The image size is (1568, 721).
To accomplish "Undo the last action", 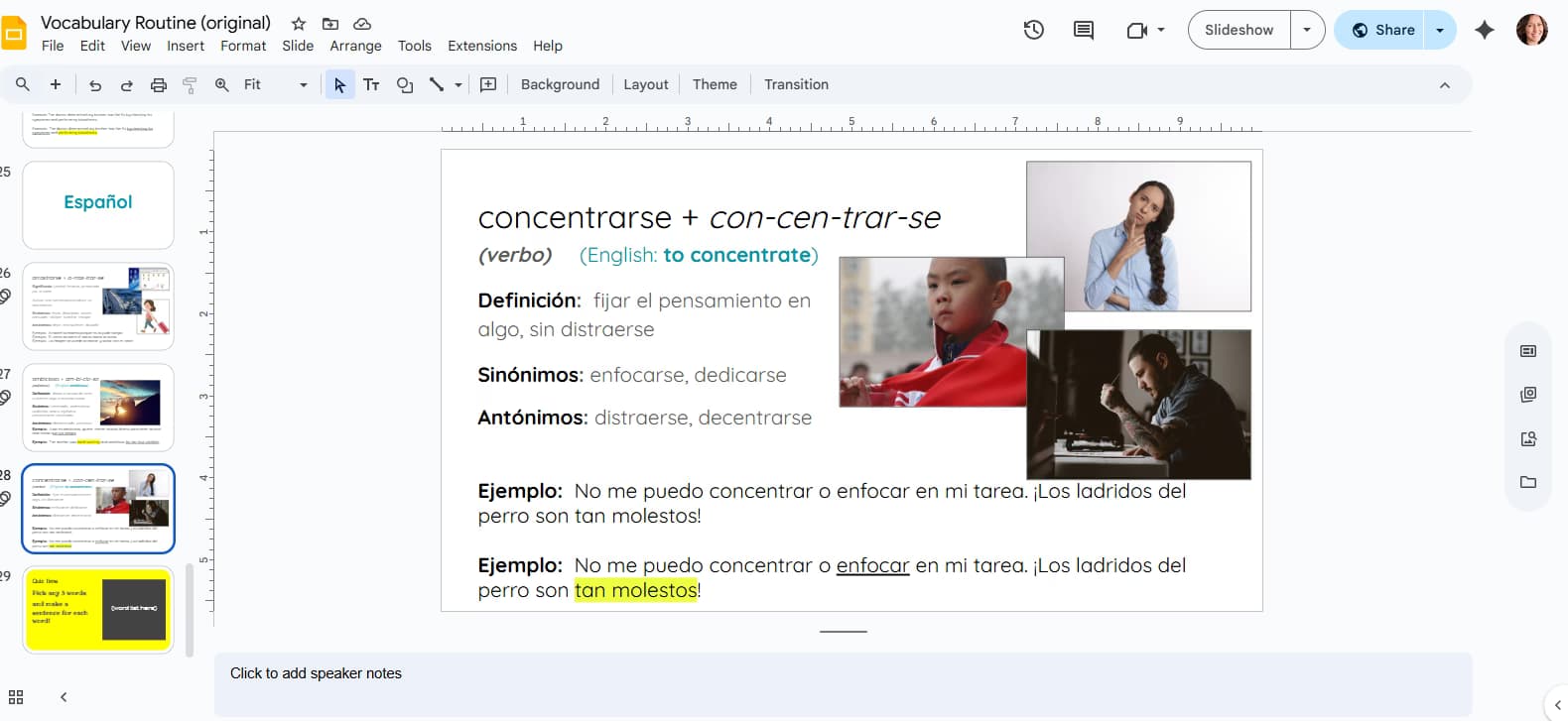I will coord(95,85).
